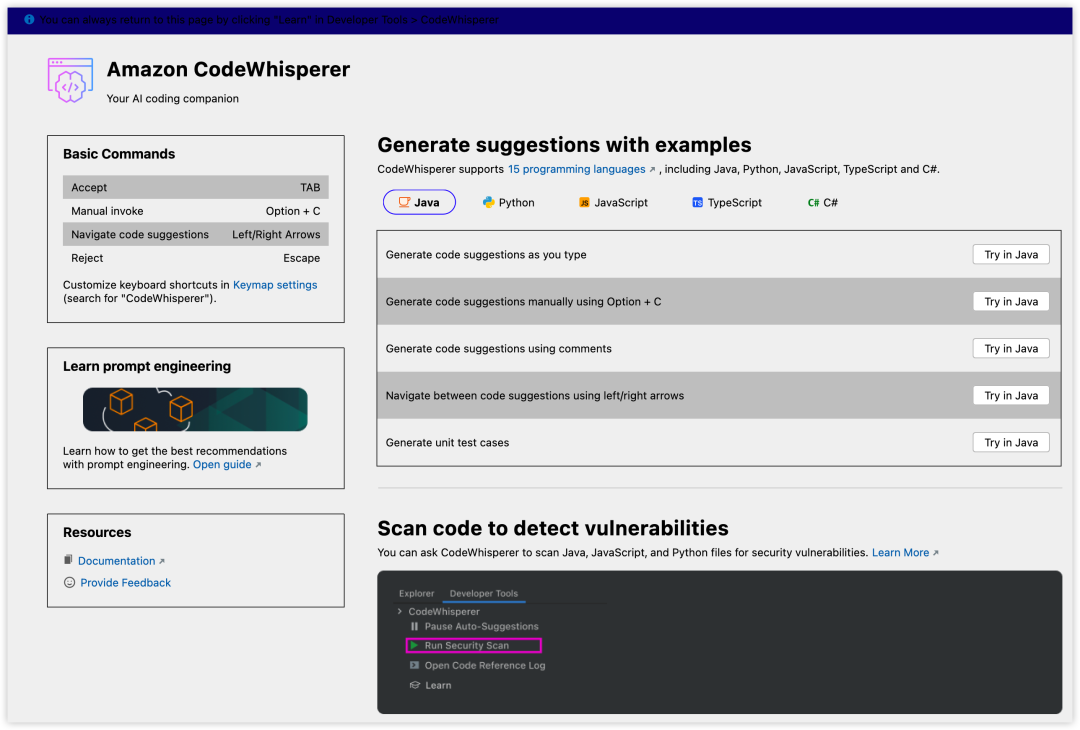
Task: Try in Java for unit test cases
Action: pos(1011,443)
